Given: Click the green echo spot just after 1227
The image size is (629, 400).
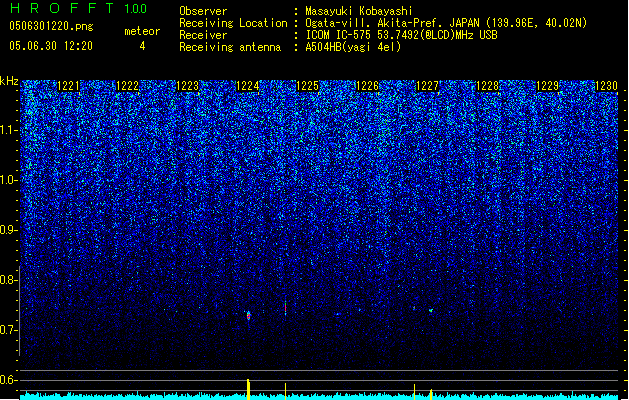Looking at the screenshot, I should click(x=431, y=311).
